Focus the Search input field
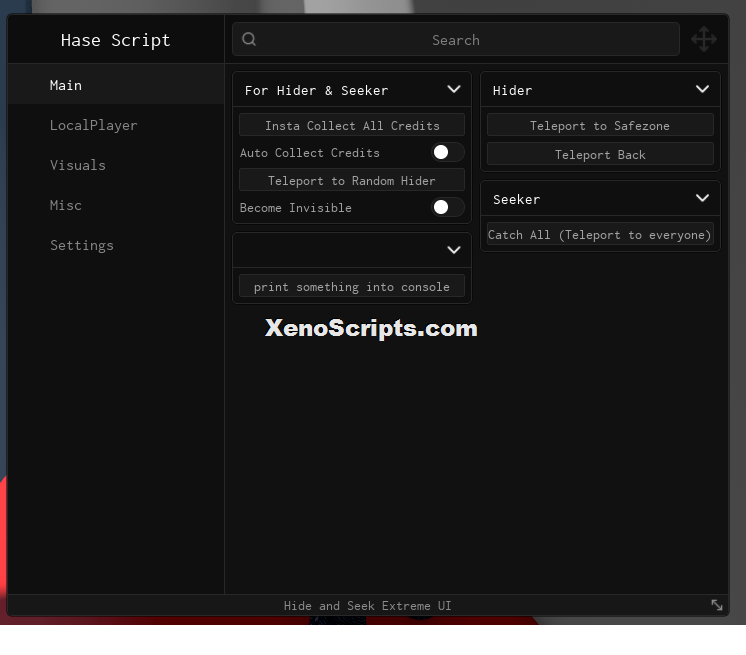The width and height of the screenshot is (746, 655). click(456, 39)
